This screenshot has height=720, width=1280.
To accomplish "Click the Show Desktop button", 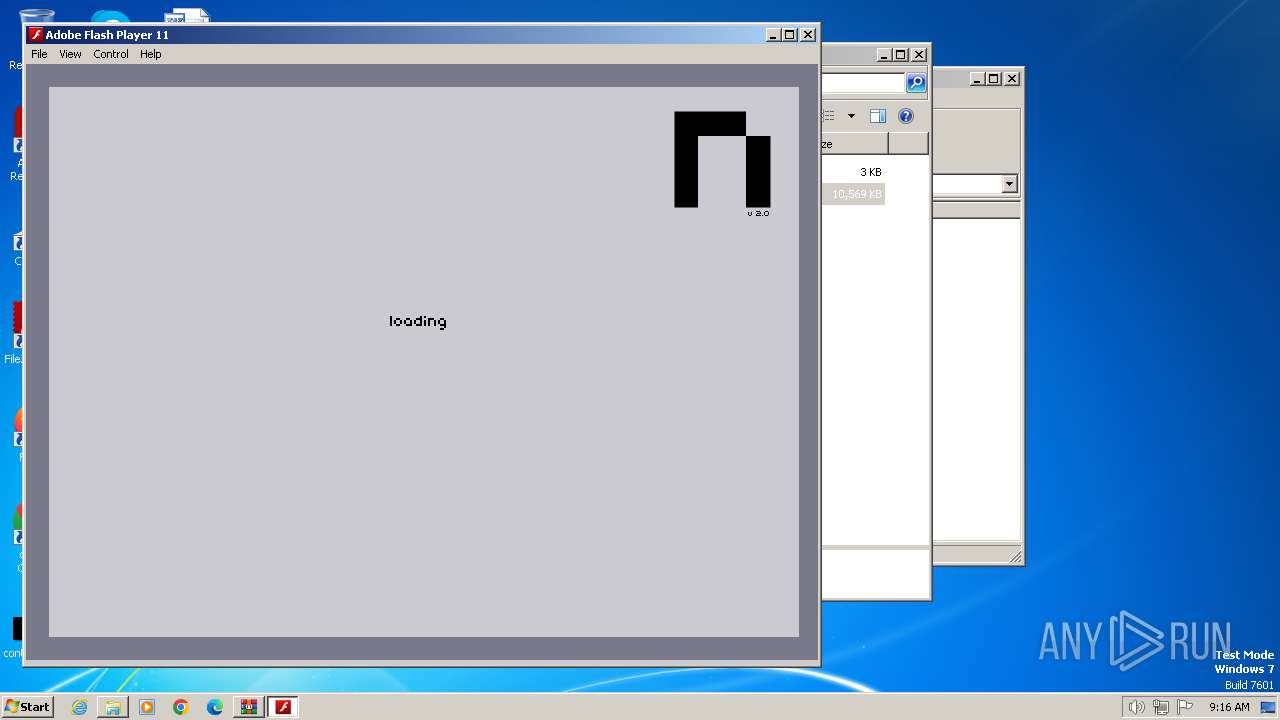I will click(1267, 707).
